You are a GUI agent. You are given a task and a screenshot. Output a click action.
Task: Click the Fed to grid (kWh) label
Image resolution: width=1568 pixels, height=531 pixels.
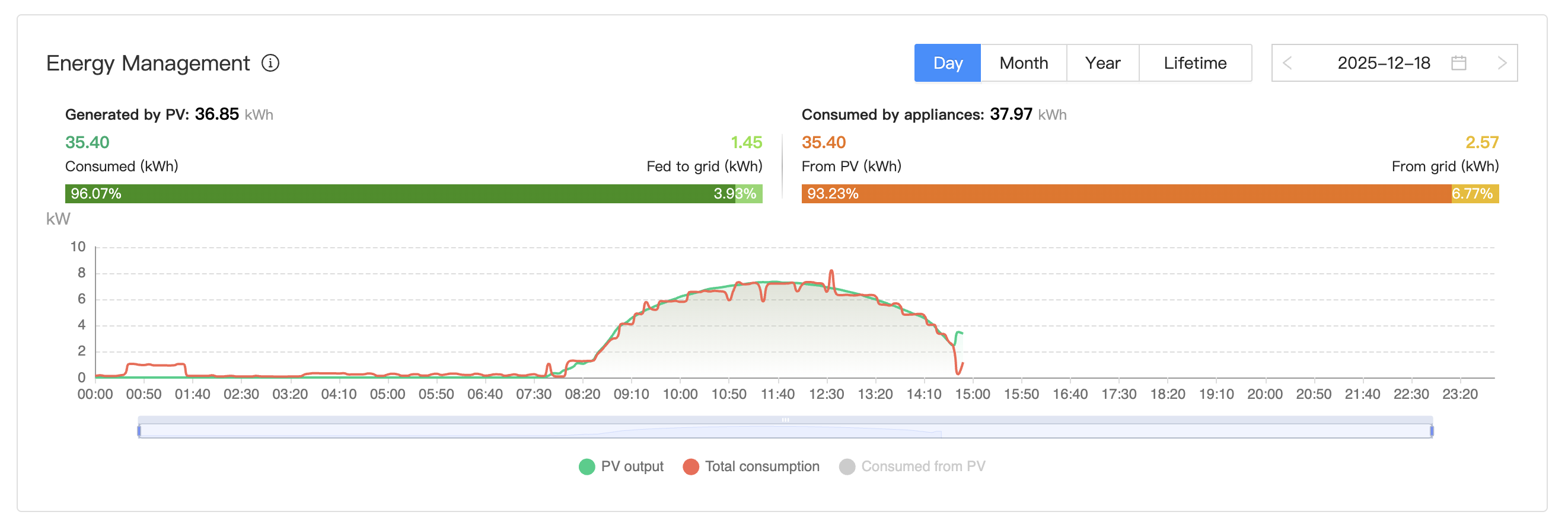click(x=705, y=167)
